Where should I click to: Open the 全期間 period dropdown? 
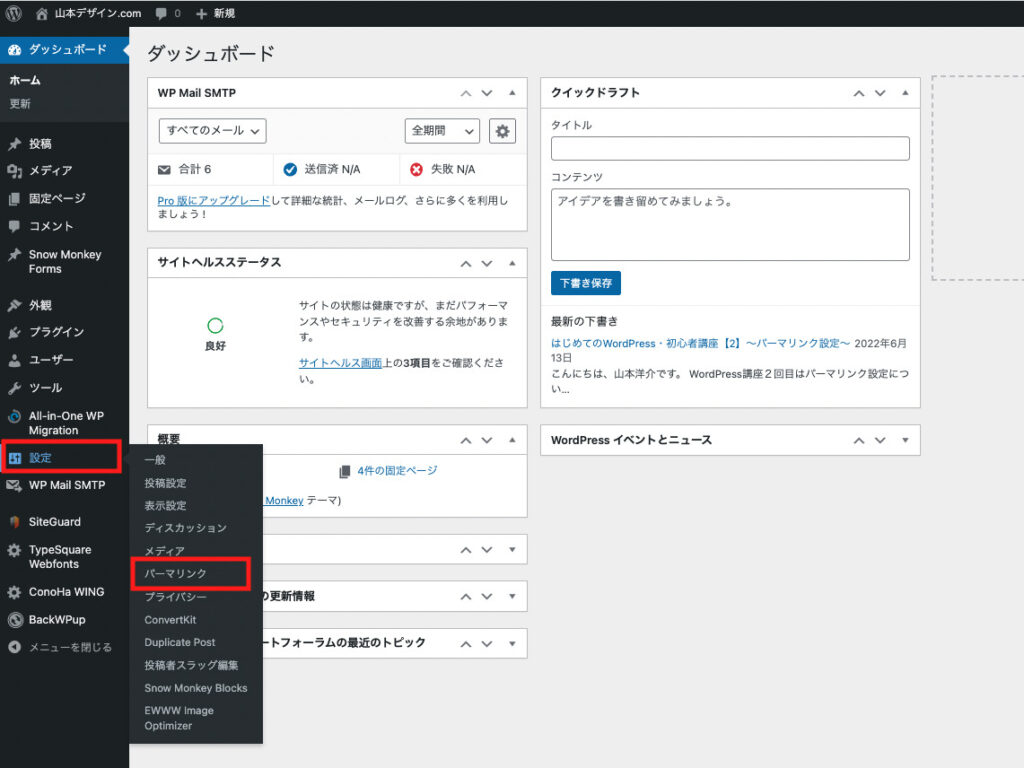click(442, 131)
